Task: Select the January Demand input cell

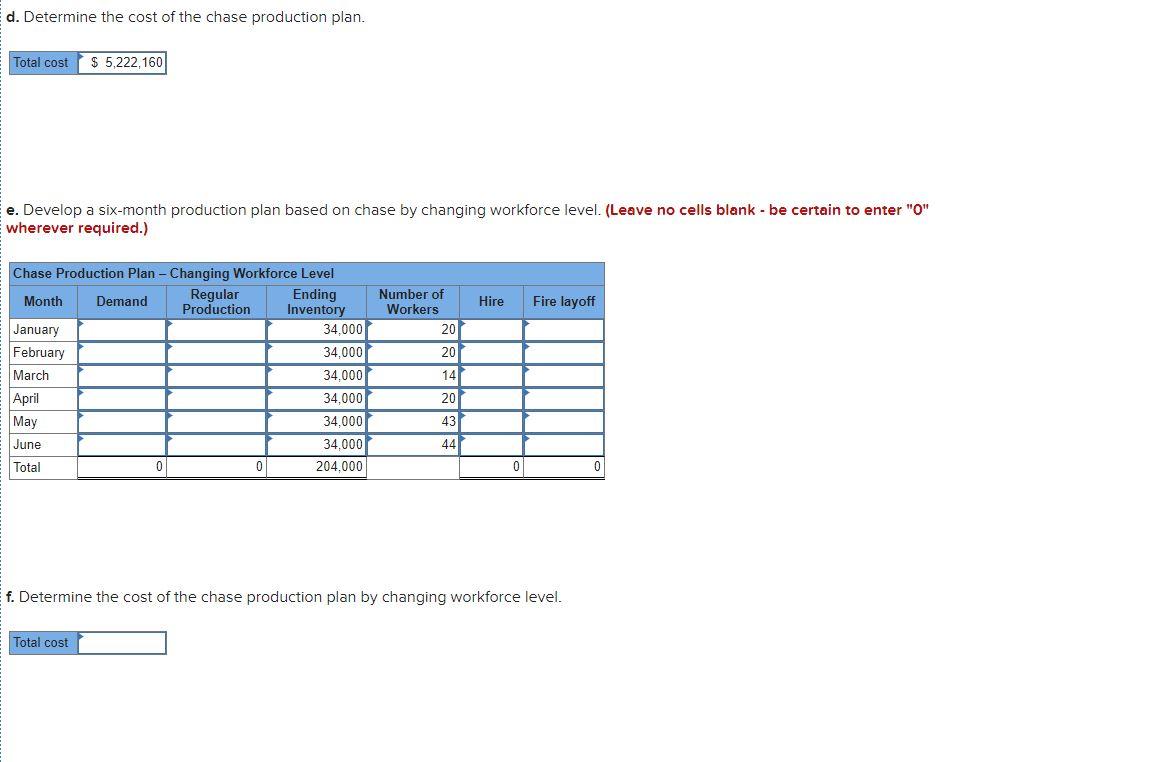Action: [x=122, y=329]
